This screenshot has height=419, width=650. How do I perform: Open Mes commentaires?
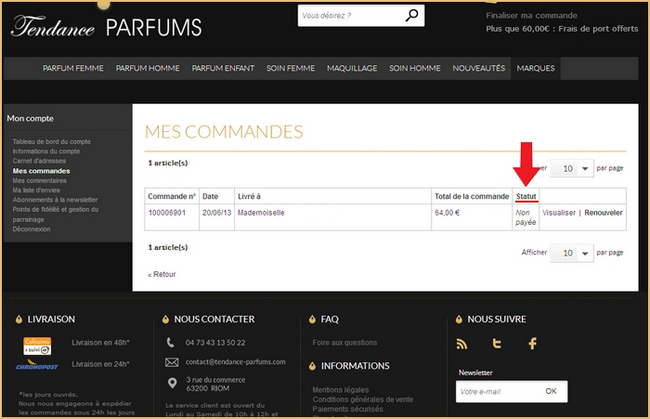[x=39, y=181]
